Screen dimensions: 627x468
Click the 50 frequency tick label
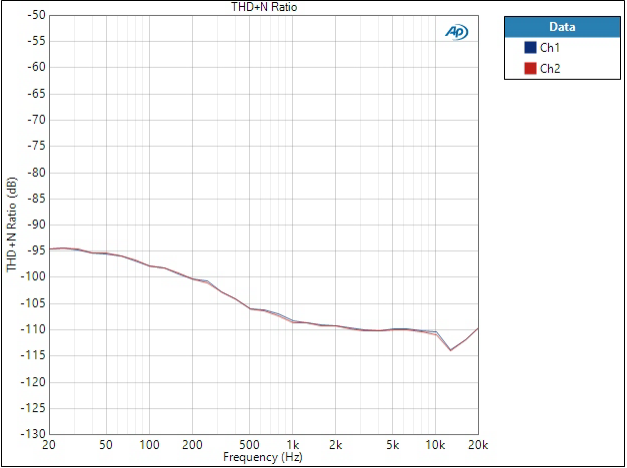106,445
